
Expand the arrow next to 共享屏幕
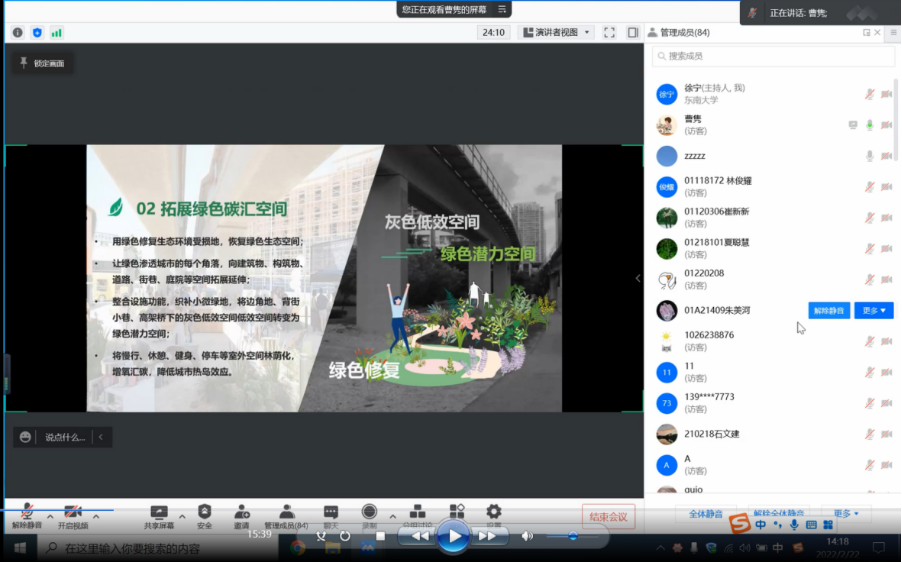[x=181, y=516]
